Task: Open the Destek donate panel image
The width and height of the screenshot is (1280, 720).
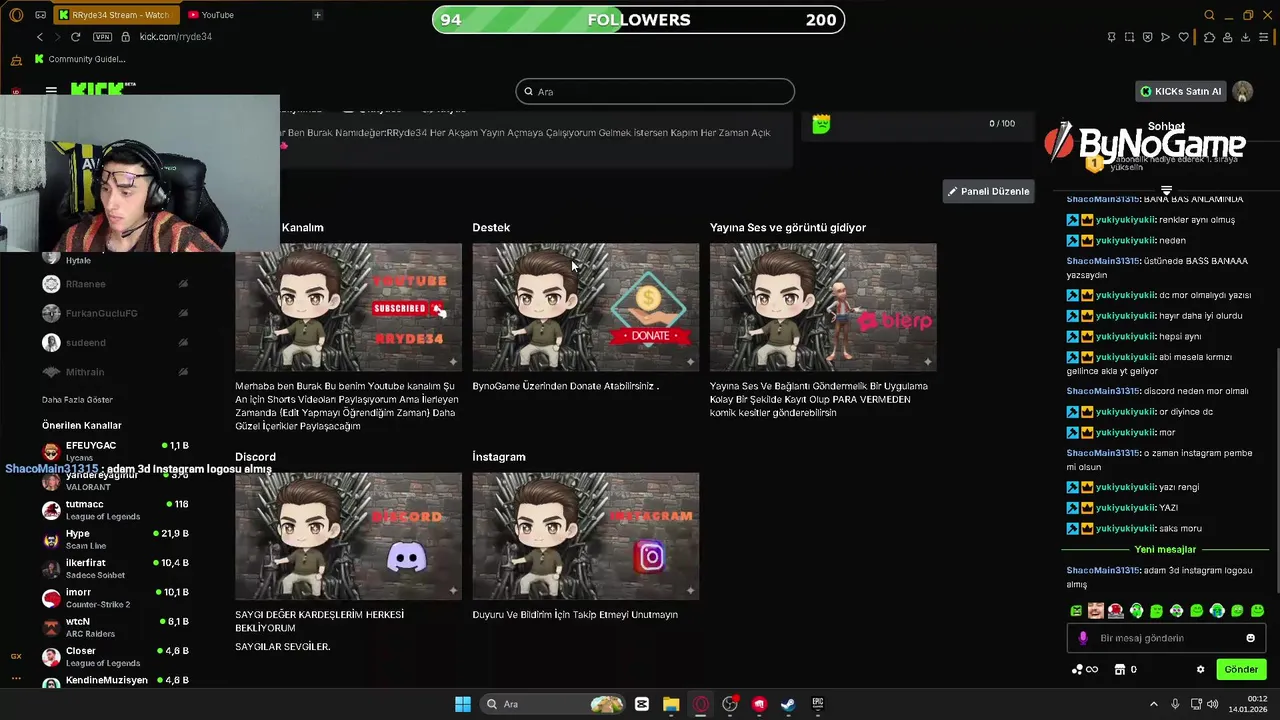Action: (x=586, y=307)
